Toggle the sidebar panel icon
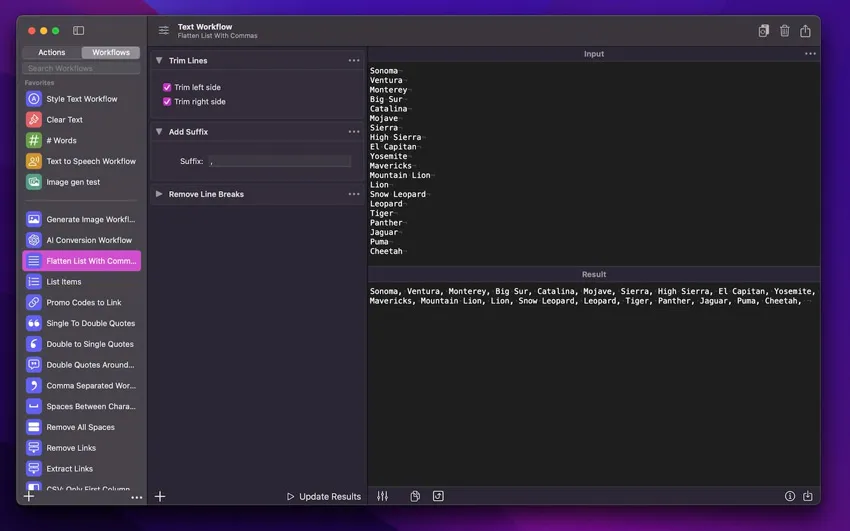 tap(79, 31)
